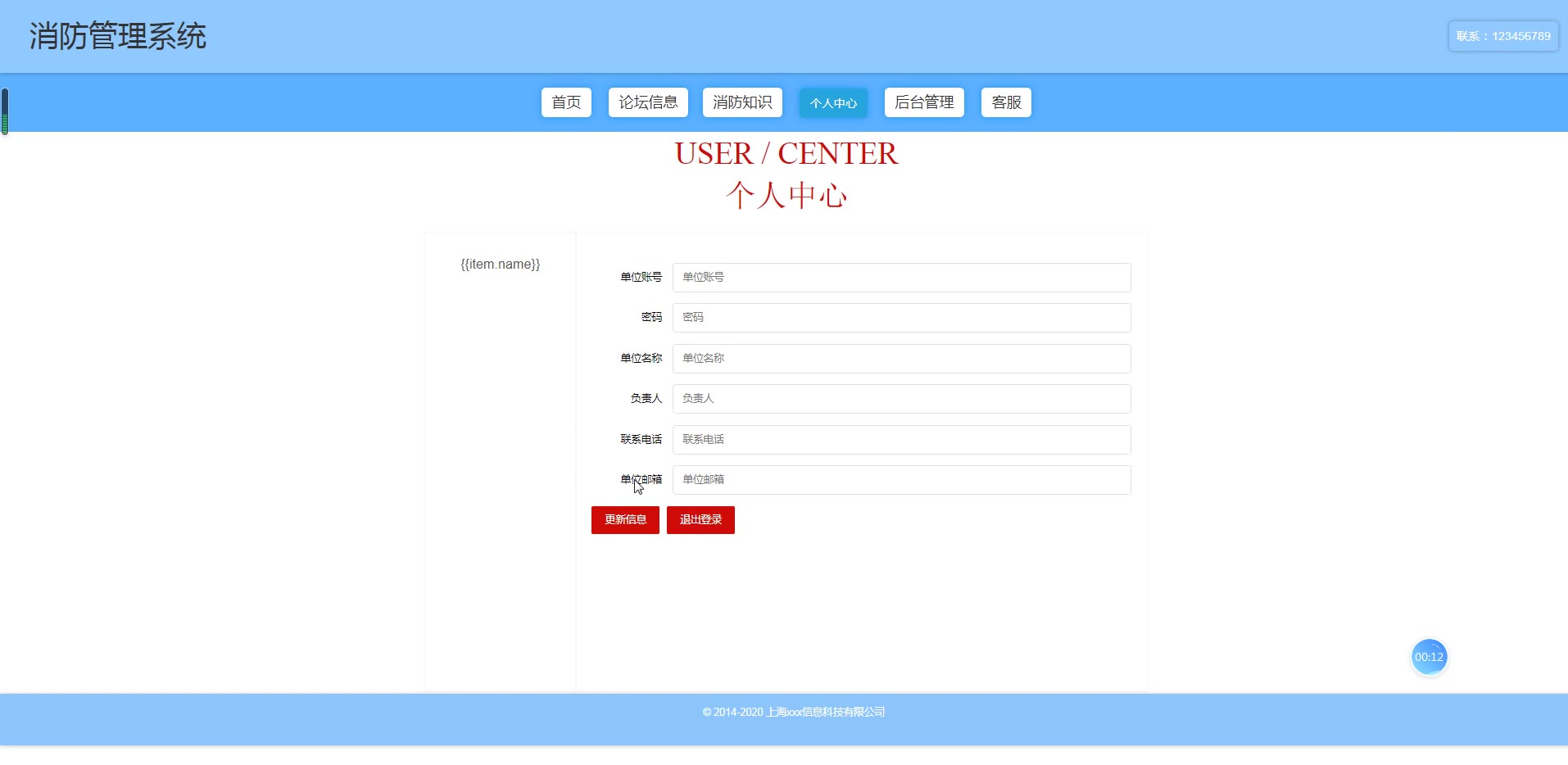
Task: Click the 负责人 field label
Action: point(646,399)
